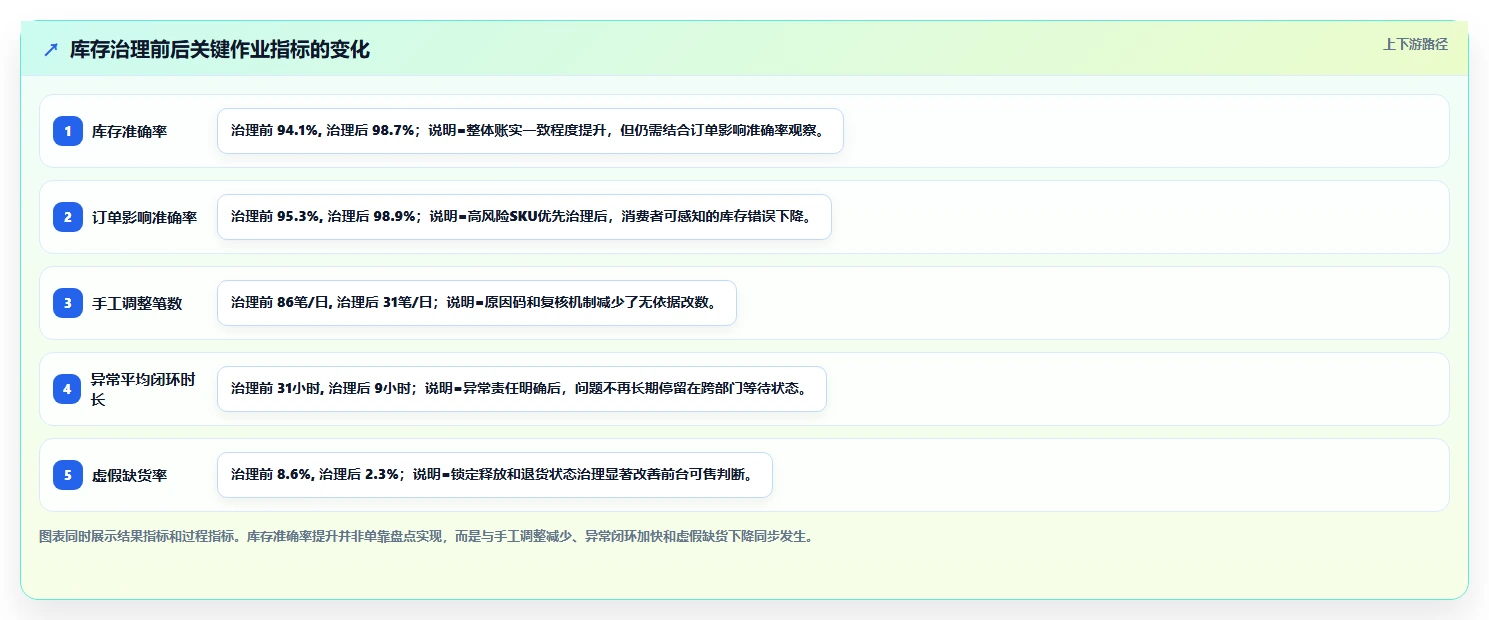Click the detail box showing 治理前 94.1%

(530, 131)
